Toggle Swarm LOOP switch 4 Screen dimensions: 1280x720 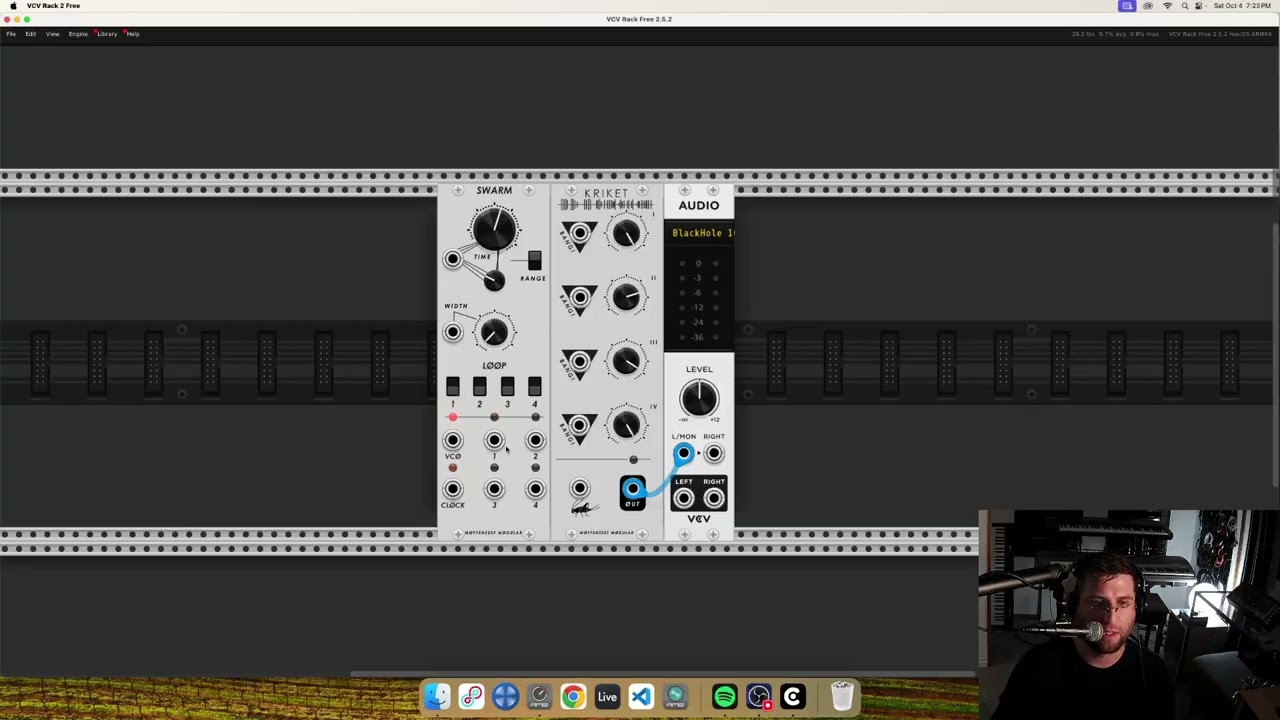[534, 386]
